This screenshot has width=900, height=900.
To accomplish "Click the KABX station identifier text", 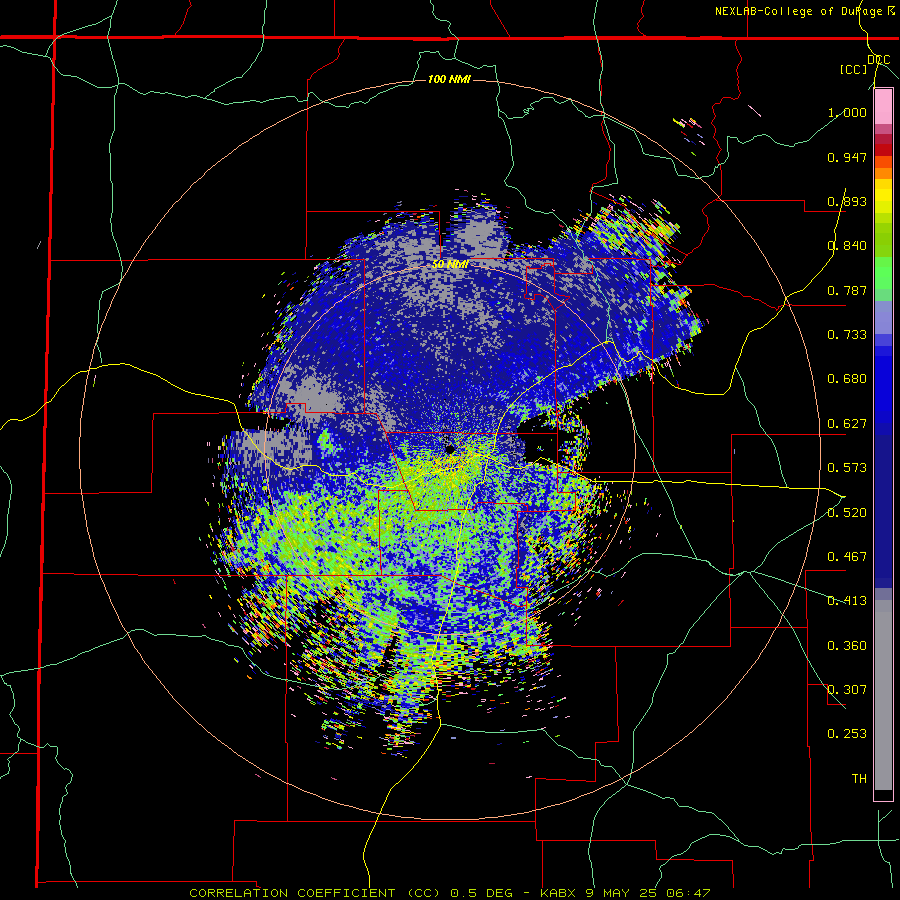I will pyautogui.click(x=559, y=893).
